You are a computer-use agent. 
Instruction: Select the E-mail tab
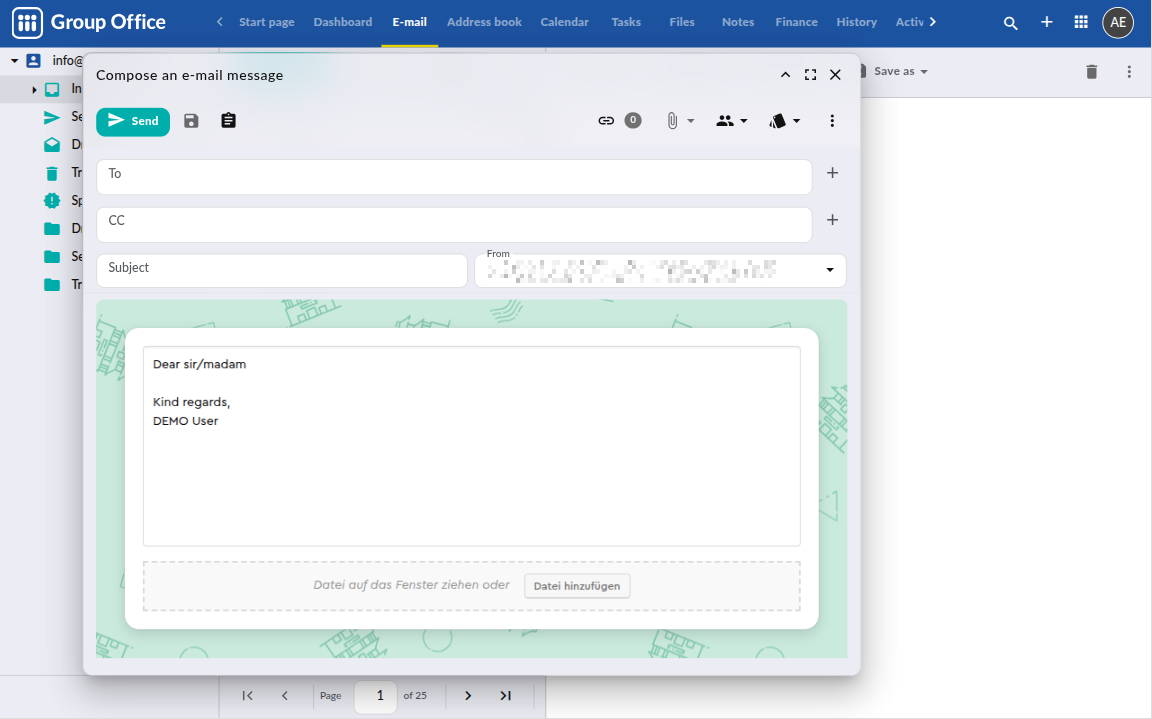pos(409,22)
